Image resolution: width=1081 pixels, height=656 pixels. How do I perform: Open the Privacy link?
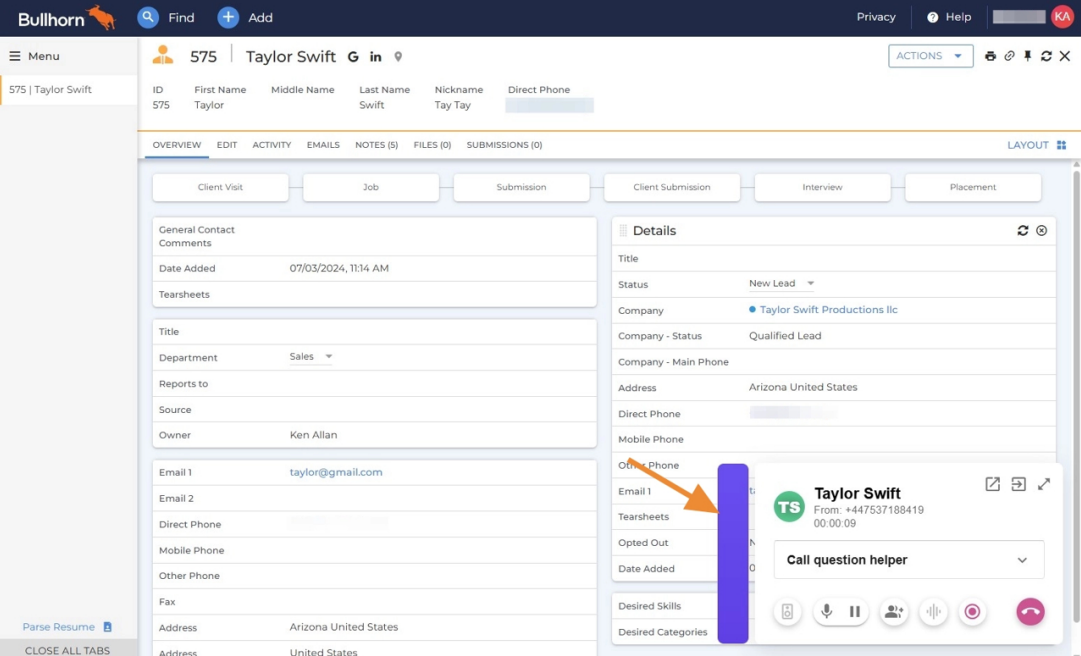pos(876,17)
